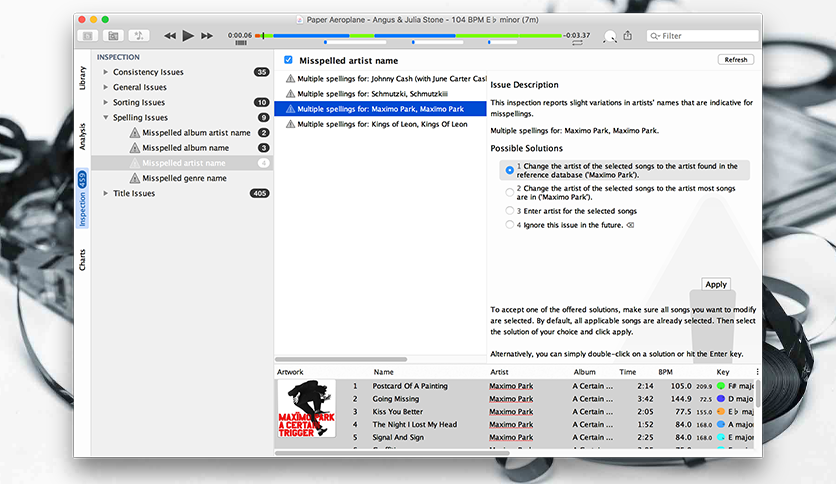Click the blue key dot for Going Missing
This screenshot has height=484, width=836.
[721, 399]
